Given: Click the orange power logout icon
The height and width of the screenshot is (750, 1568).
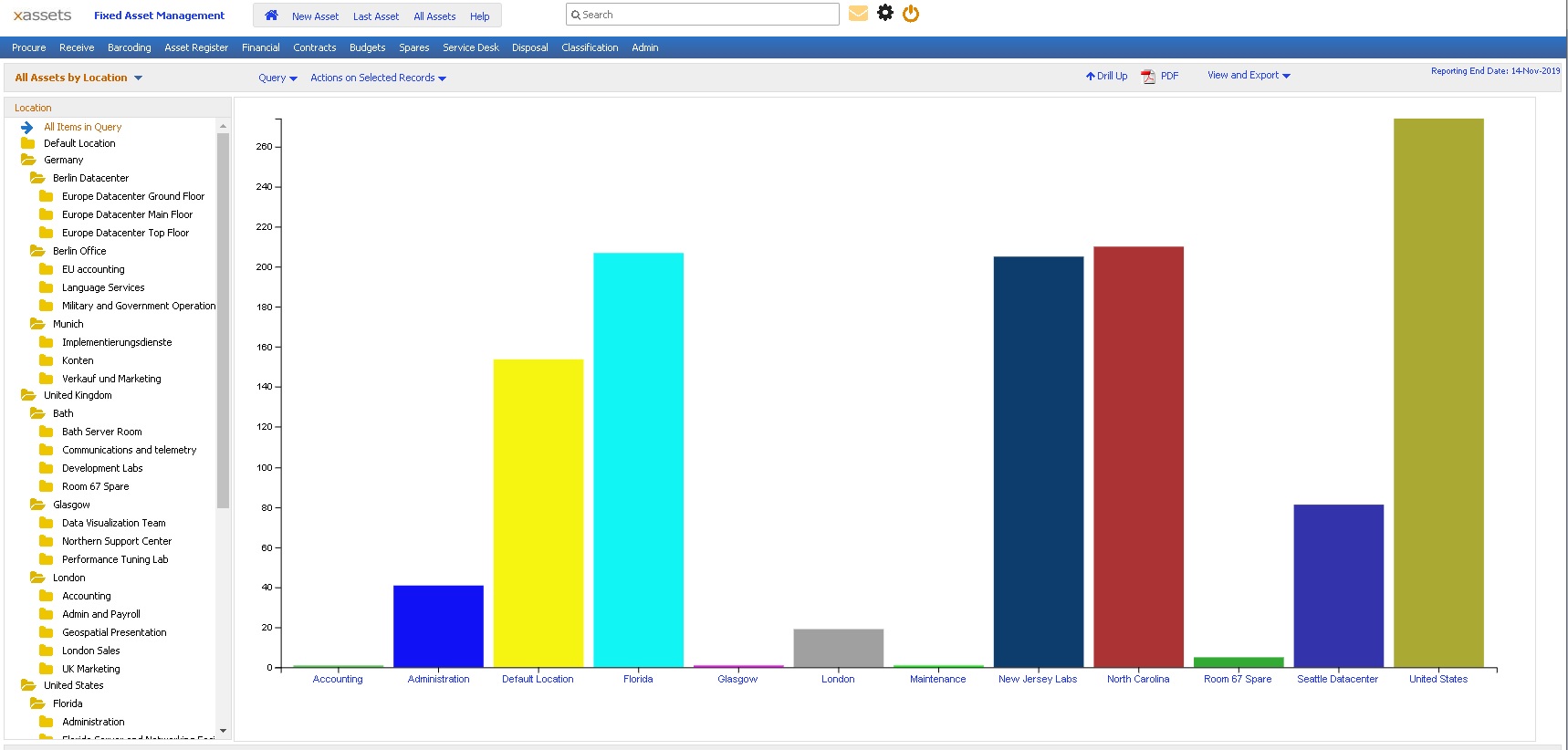Looking at the screenshot, I should [911, 14].
